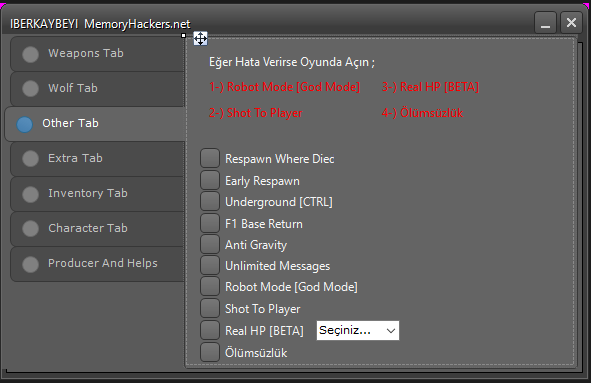Viewport: 591px width, 383px height.
Task: Select the Other Tab
Action: pyautogui.click(x=95, y=124)
